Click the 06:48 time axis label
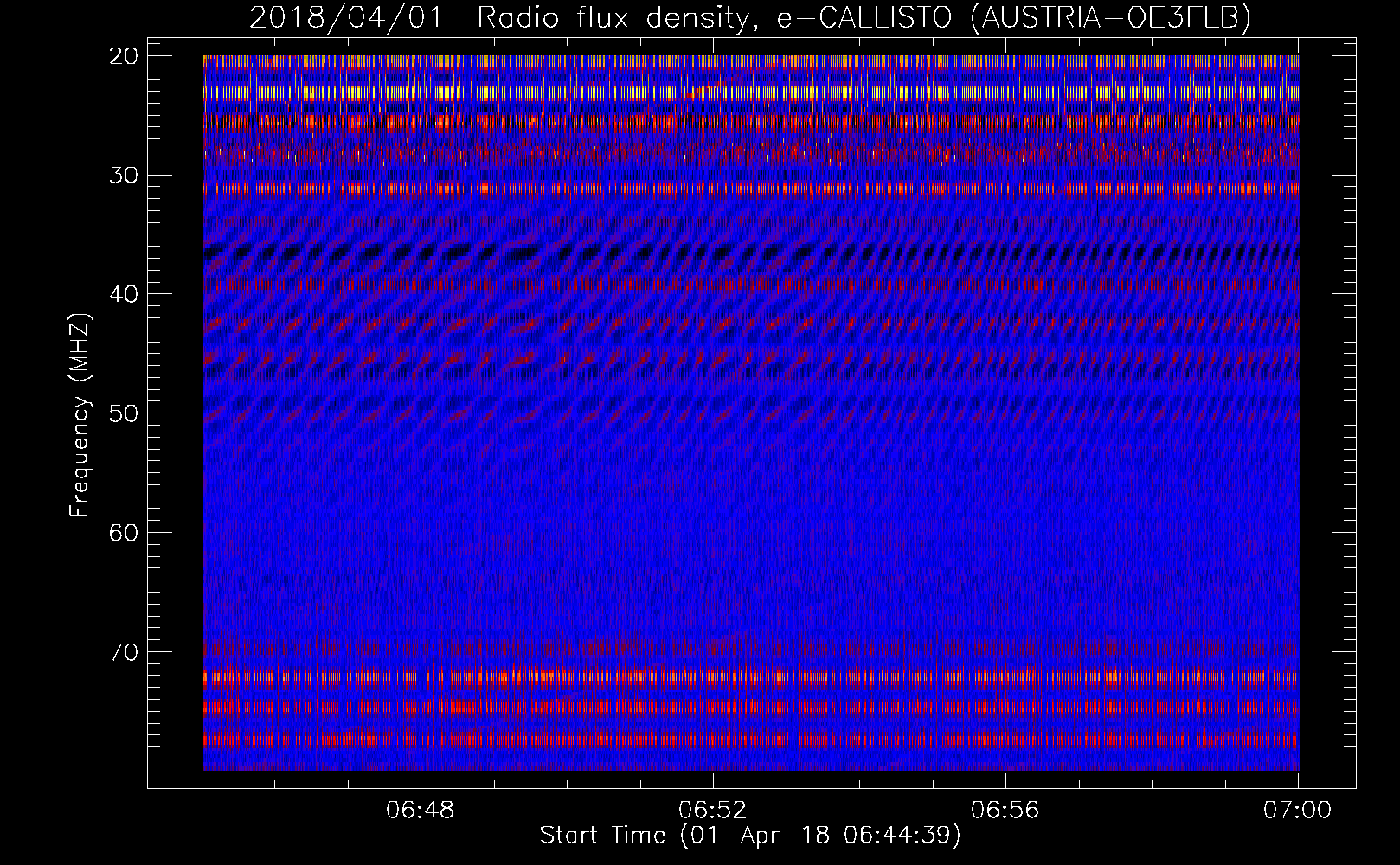Screen dimensions: 1400x865 click(x=421, y=811)
